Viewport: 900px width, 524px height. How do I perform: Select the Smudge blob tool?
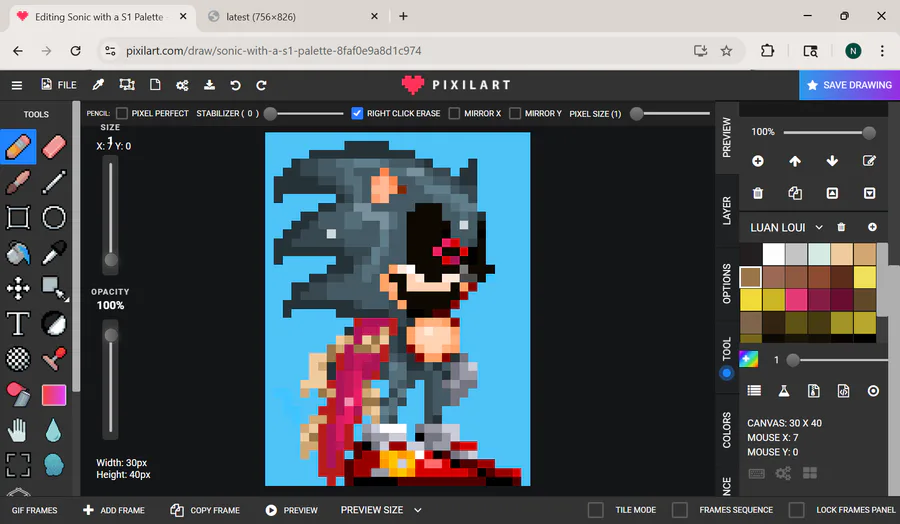click(54, 465)
